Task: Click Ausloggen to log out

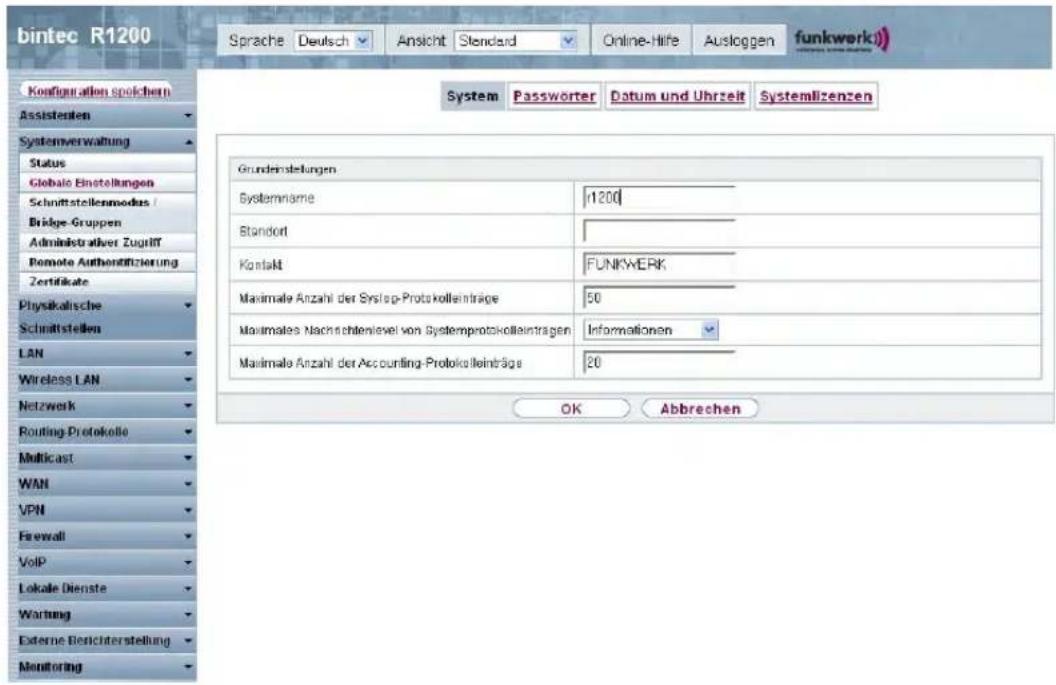Action: (739, 41)
